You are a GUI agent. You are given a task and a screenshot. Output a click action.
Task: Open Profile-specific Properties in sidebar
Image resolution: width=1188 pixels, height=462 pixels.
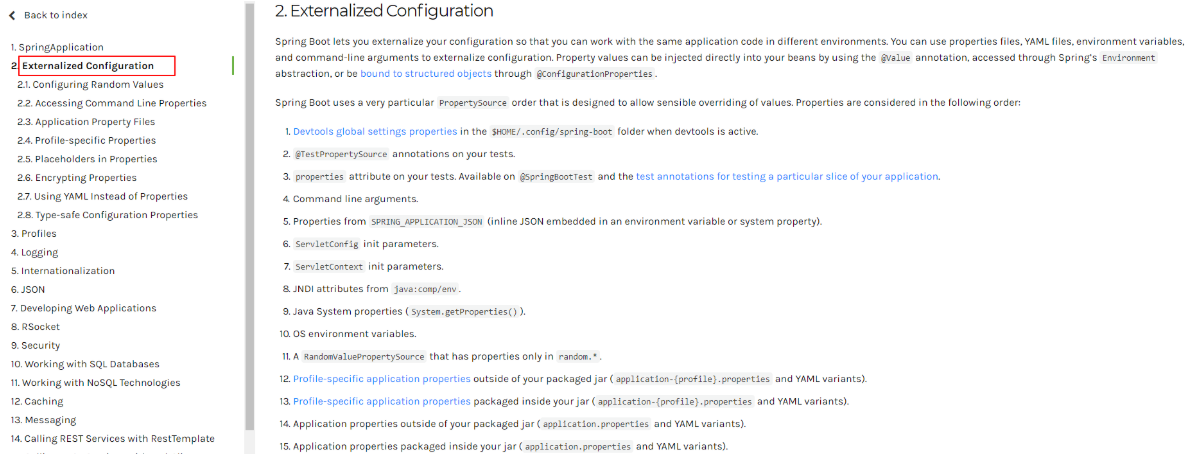tap(86, 140)
